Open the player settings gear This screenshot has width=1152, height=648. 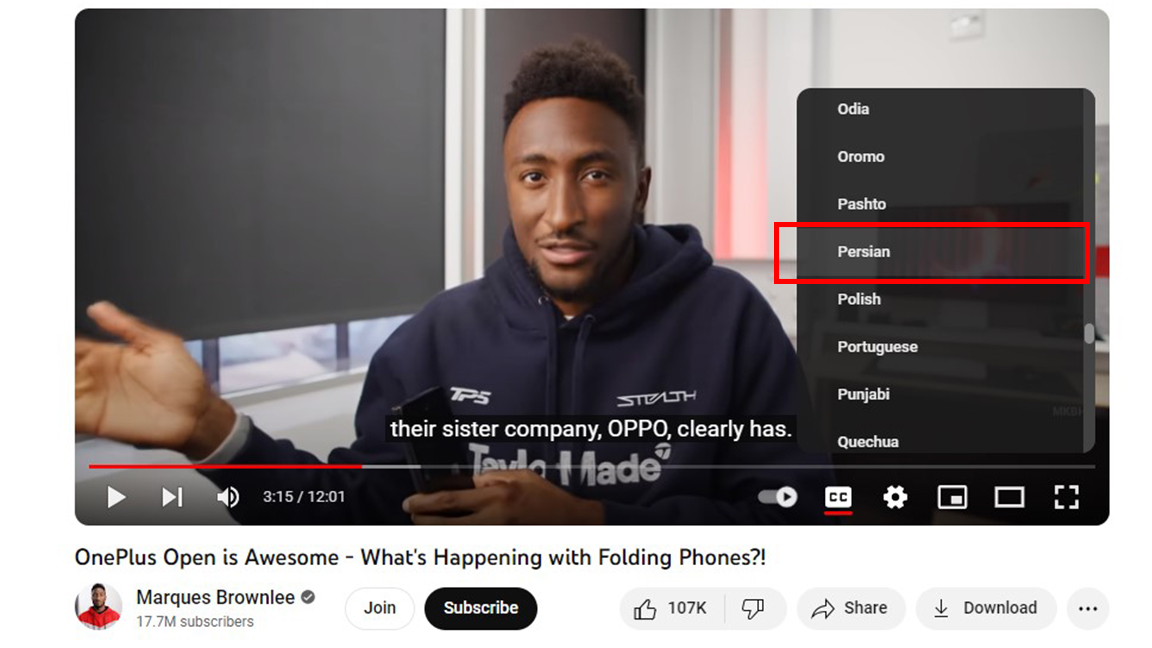pos(895,497)
